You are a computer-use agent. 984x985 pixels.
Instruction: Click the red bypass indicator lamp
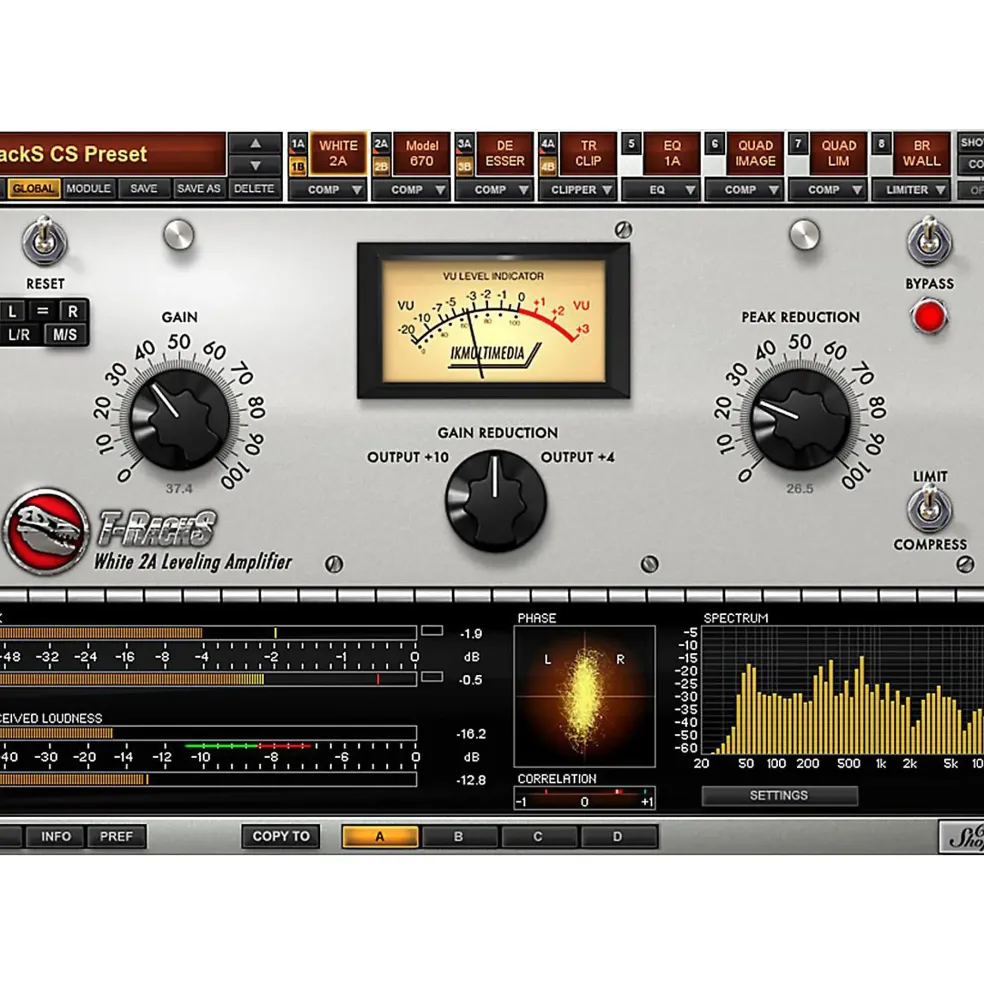[929, 317]
